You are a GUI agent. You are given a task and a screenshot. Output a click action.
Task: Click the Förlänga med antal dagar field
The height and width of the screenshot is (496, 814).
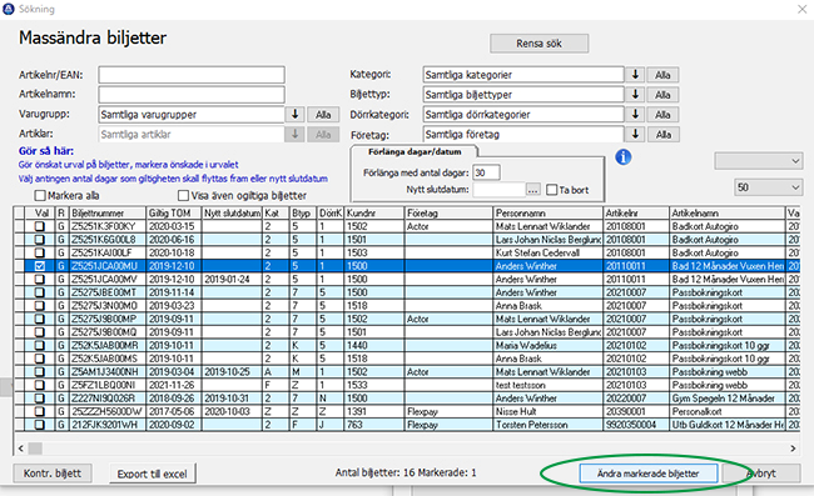click(486, 172)
